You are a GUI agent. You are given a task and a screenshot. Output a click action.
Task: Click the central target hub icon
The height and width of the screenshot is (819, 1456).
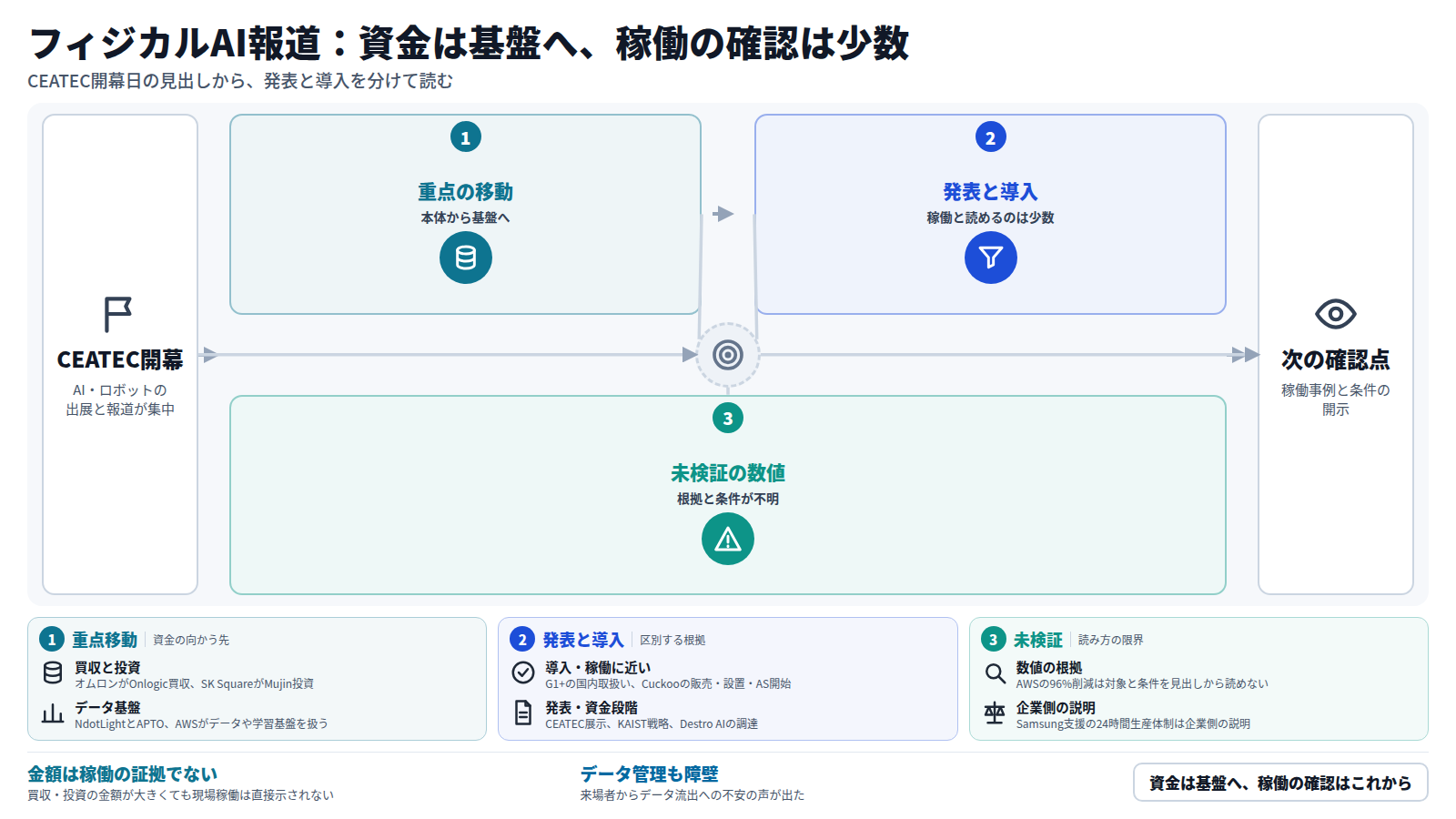point(728,355)
